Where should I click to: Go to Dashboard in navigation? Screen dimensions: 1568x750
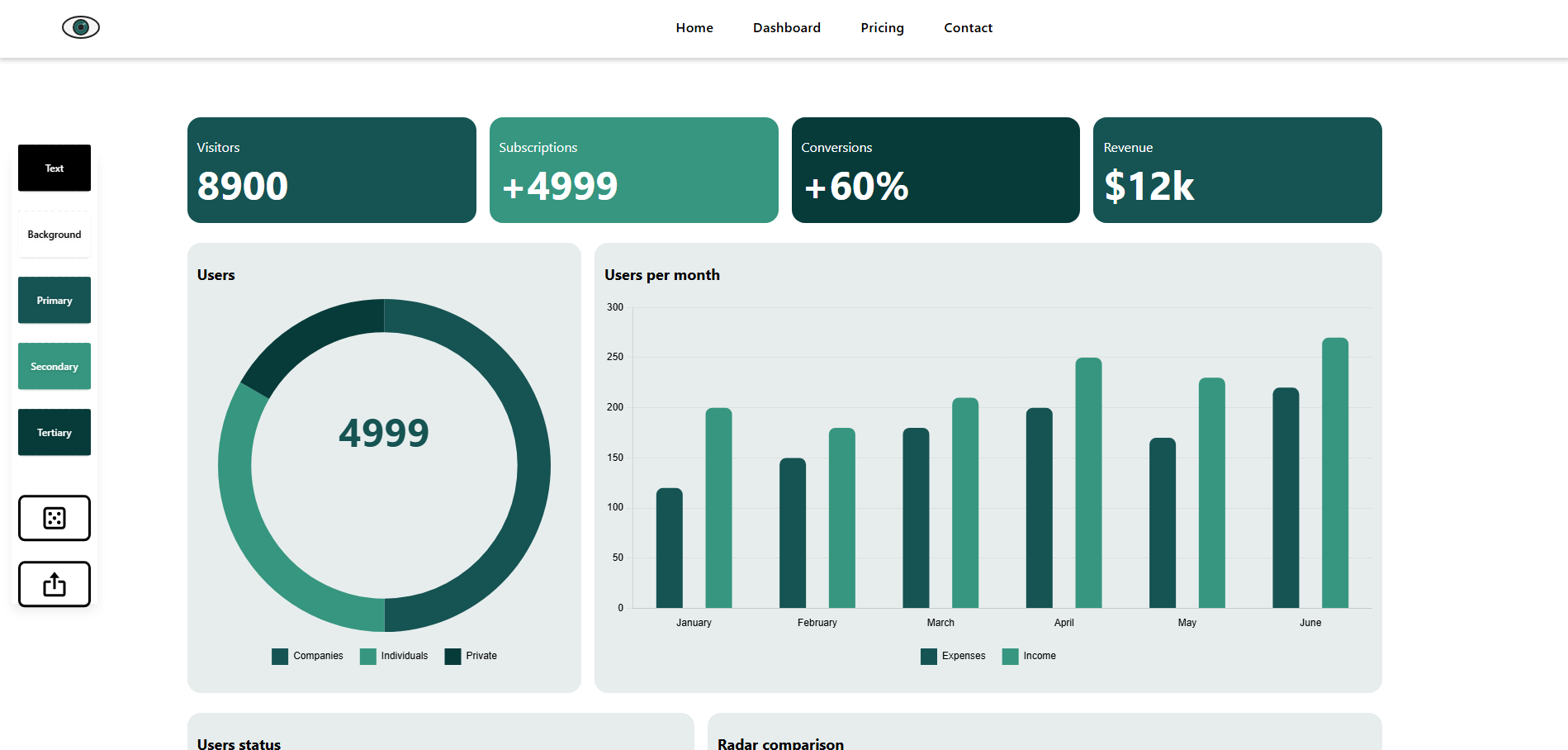tap(787, 28)
